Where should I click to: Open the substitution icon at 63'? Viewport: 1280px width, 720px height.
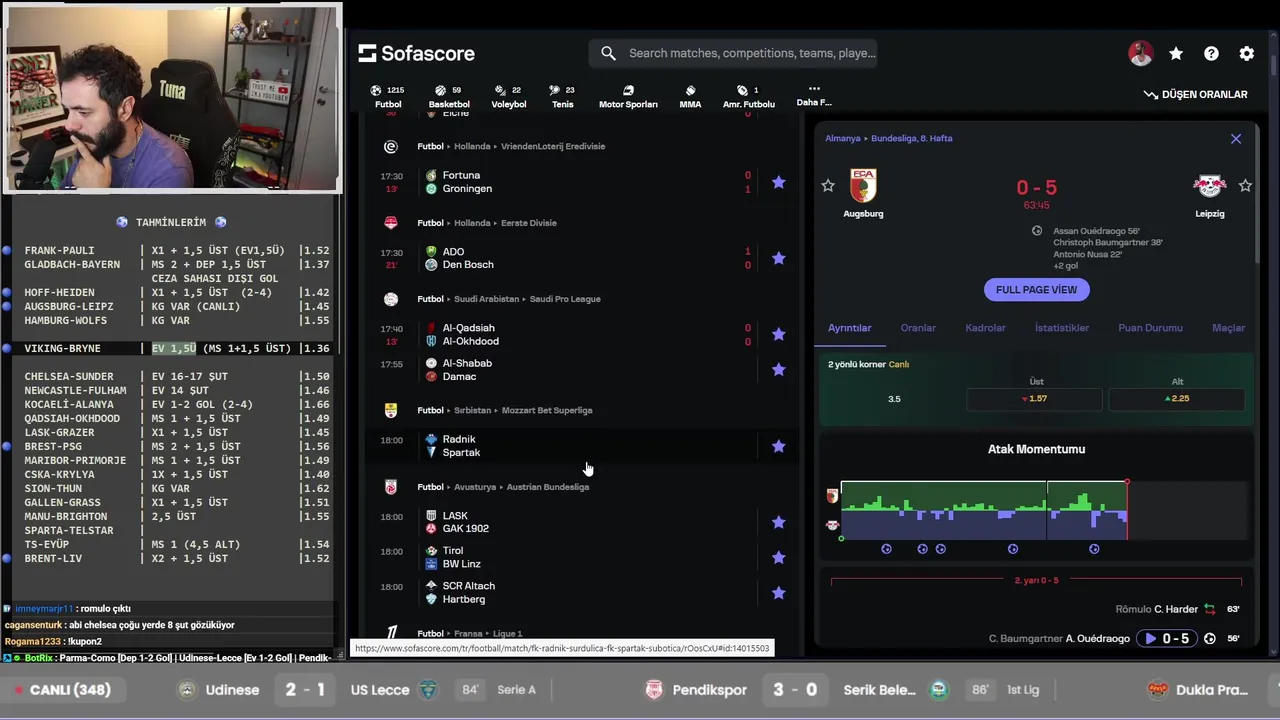(1210, 609)
